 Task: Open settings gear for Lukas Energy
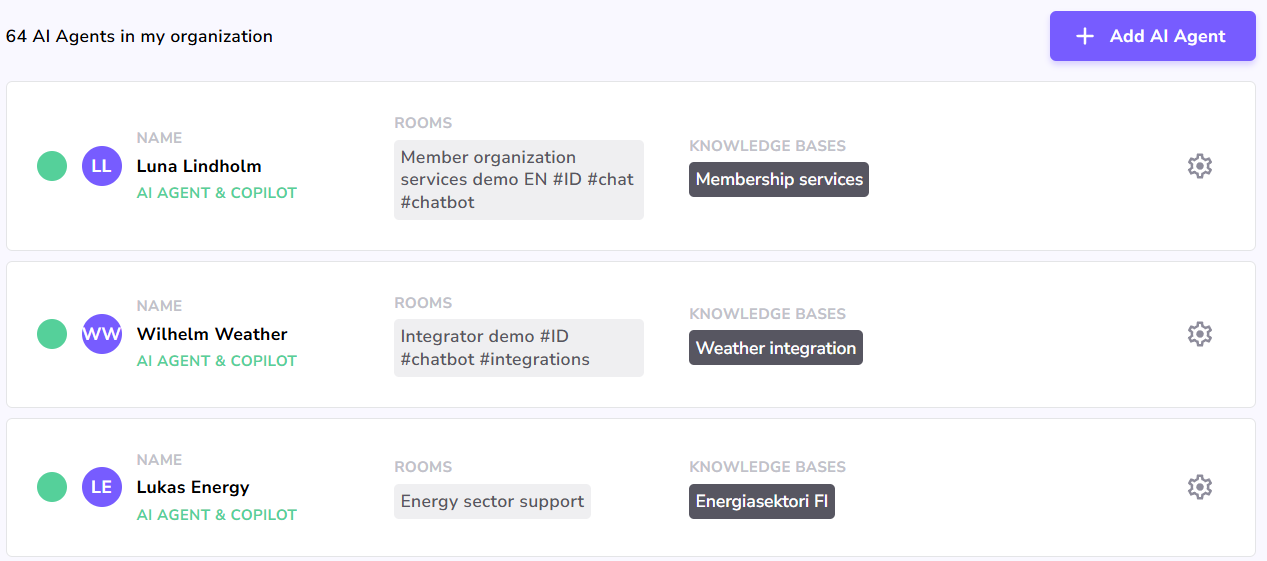pyautogui.click(x=1199, y=487)
